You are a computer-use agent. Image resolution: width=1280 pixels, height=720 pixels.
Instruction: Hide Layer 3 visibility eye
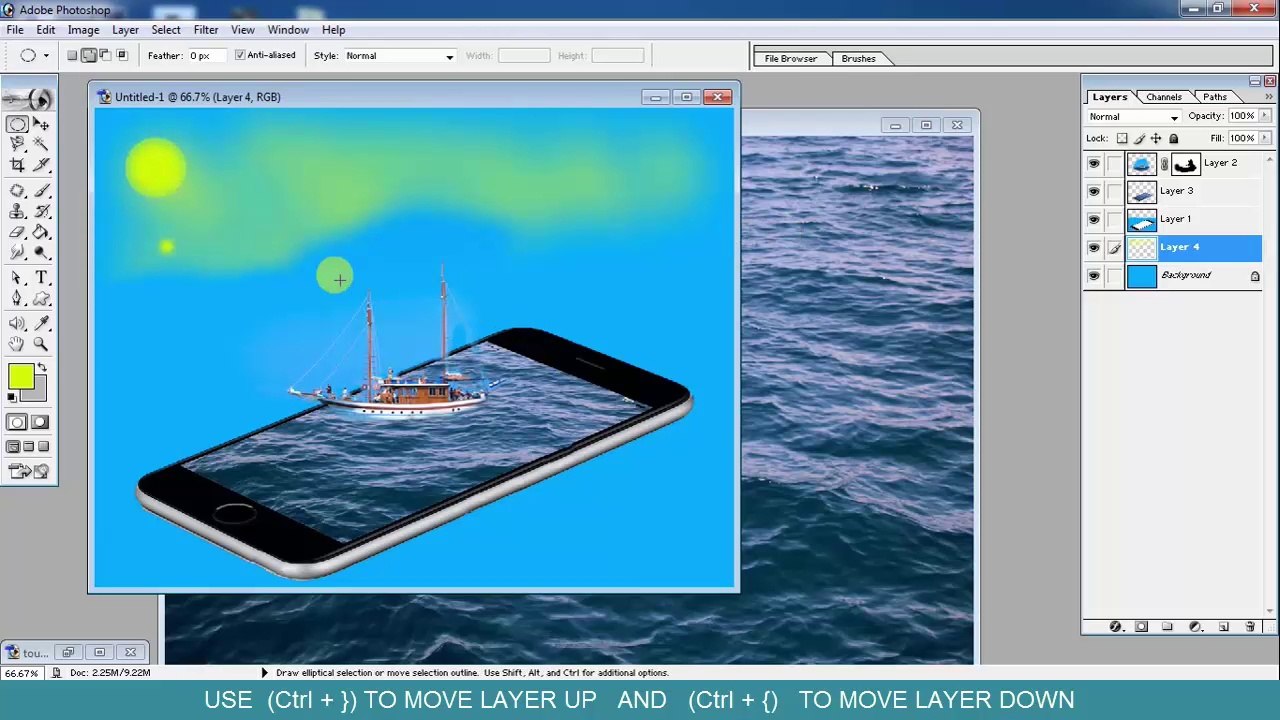point(1093,192)
